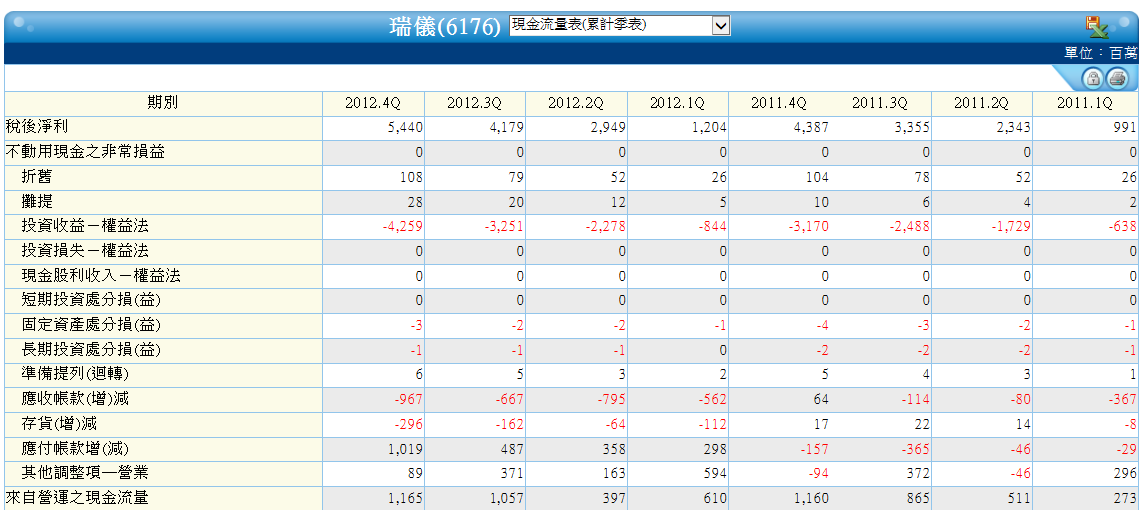Click operating cash flow value 273
This screenshot has width=1144, height=510.
pos(1126,499)
